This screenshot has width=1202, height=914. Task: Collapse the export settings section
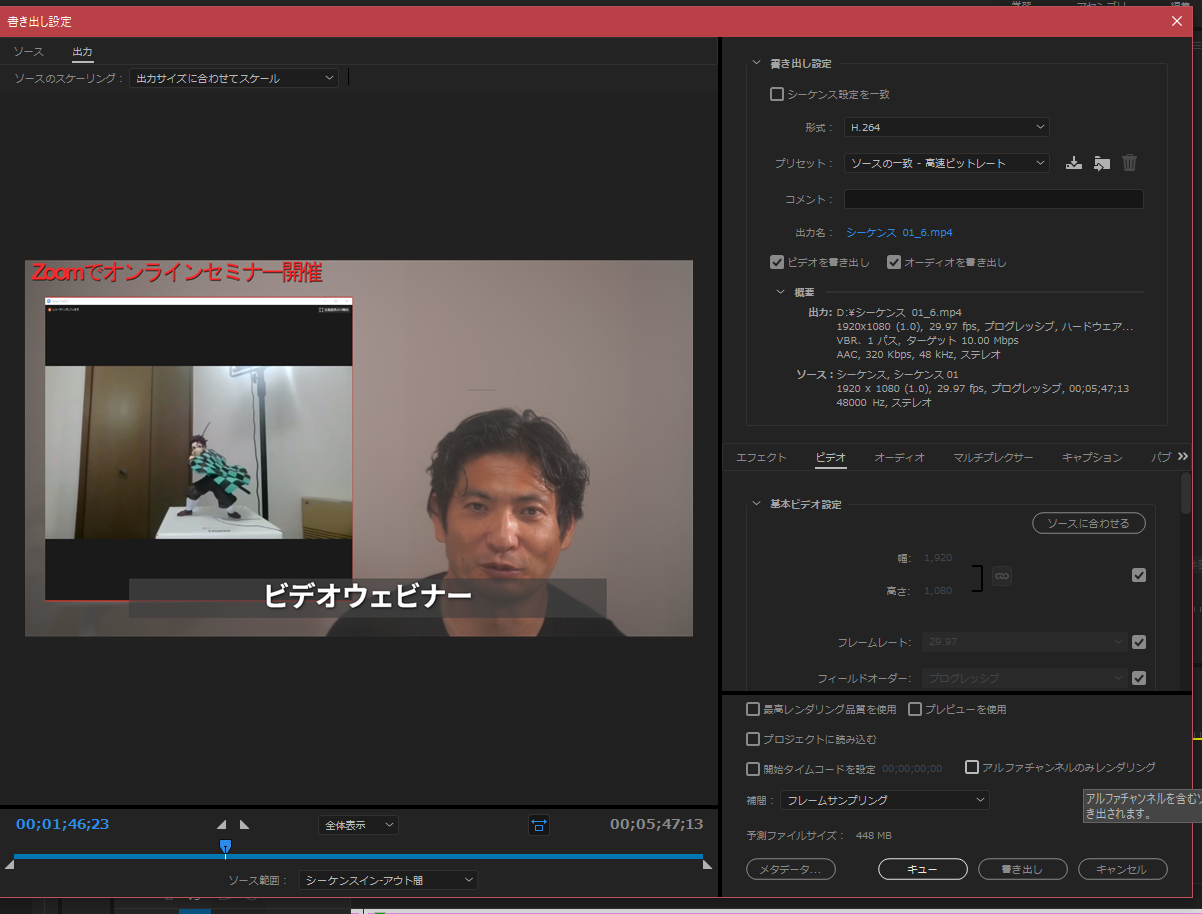tap(756, 63)
